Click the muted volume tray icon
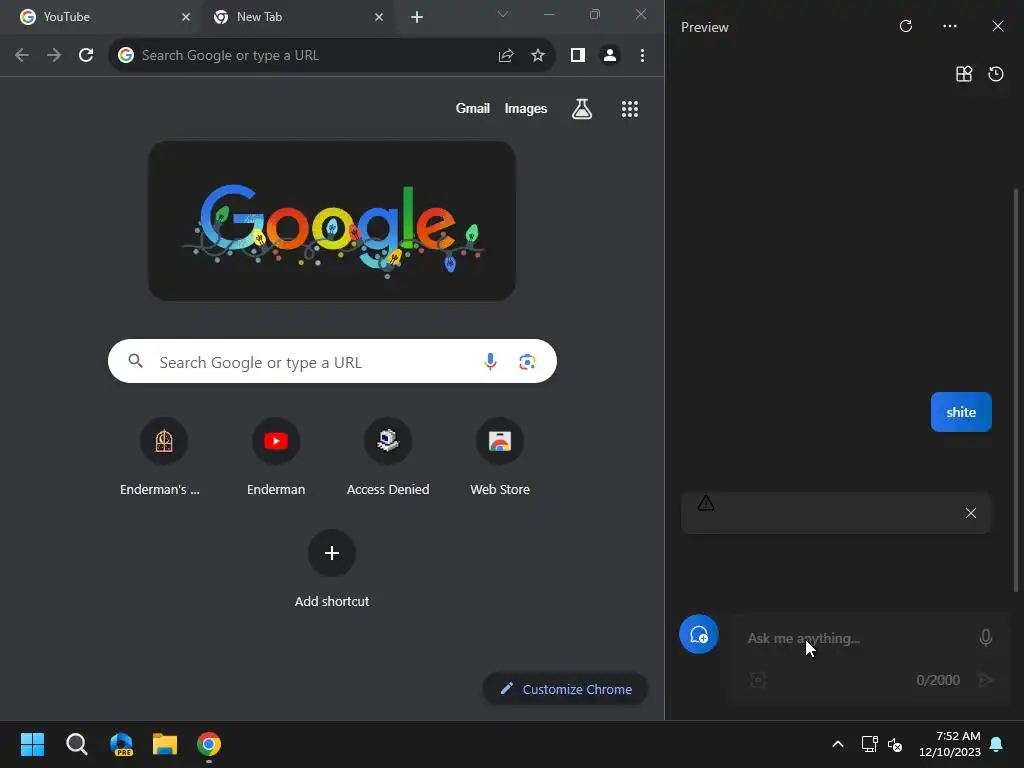This screenshot has width=1024, height=768. [x=895, y=744]
